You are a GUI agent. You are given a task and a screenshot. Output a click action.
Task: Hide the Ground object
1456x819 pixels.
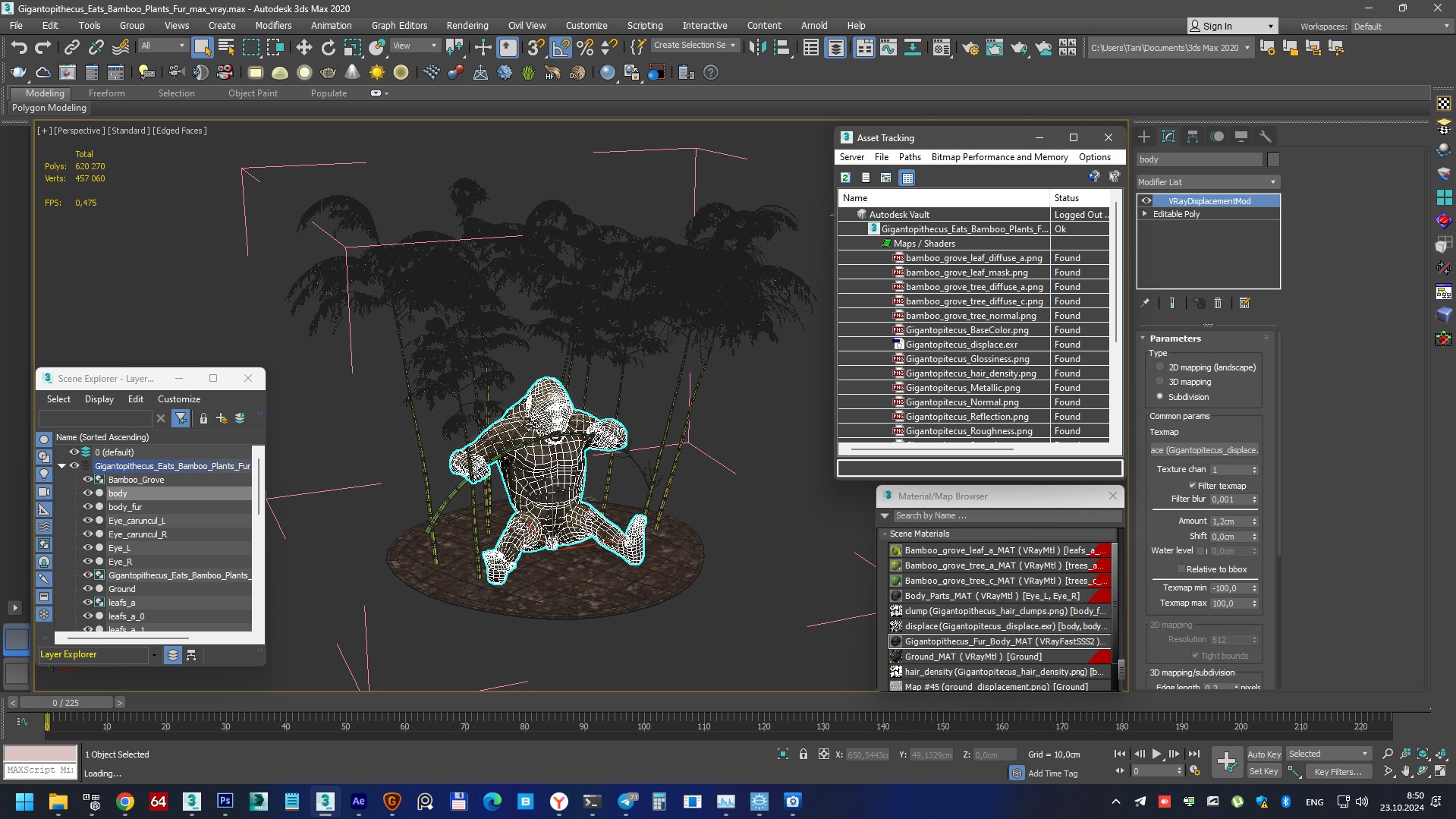coord(88,589)
